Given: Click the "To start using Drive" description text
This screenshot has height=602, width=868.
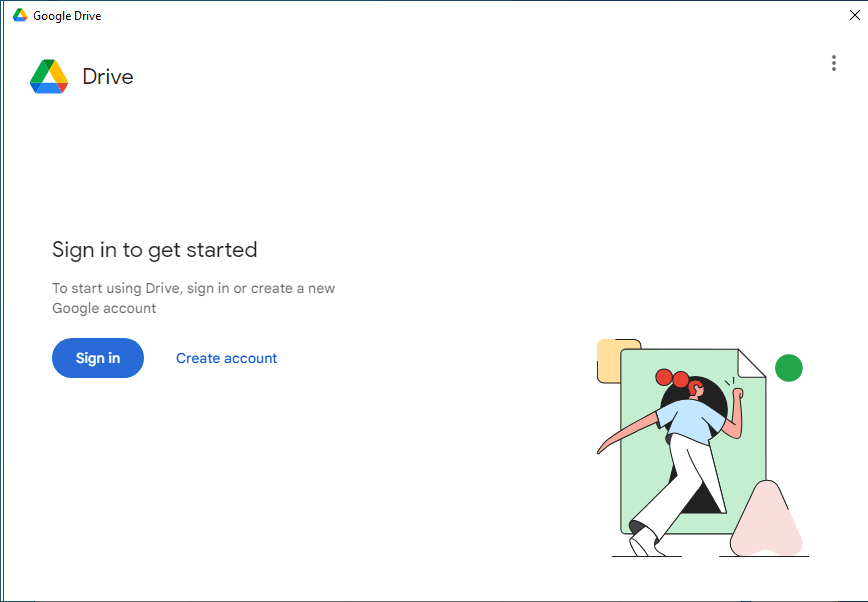Looking at the screenshot, I should tap(193, 289).
